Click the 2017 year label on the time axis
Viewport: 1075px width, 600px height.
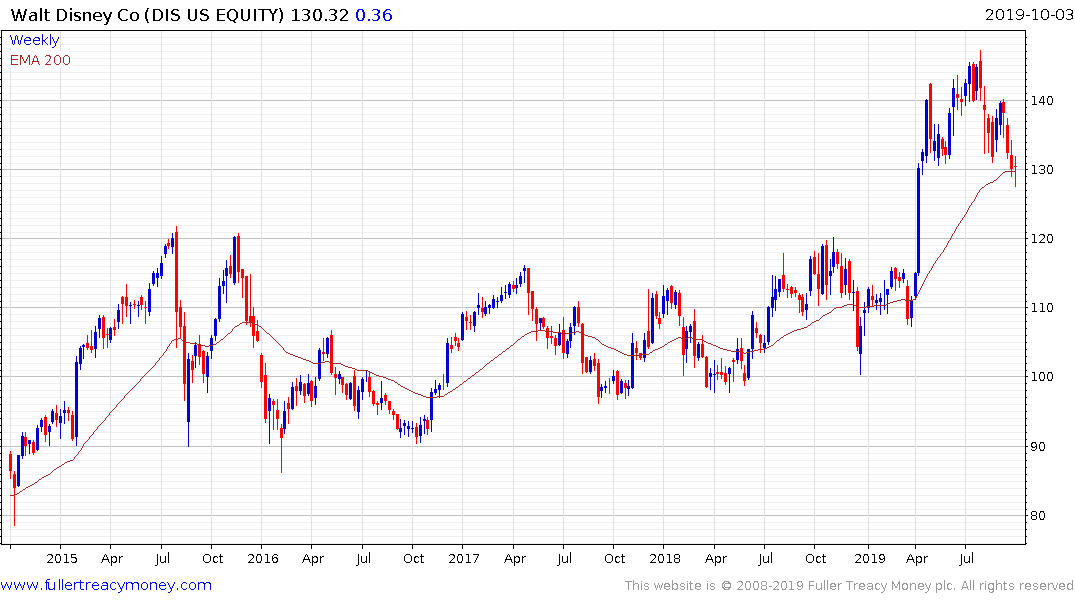[x=463, y=558]
